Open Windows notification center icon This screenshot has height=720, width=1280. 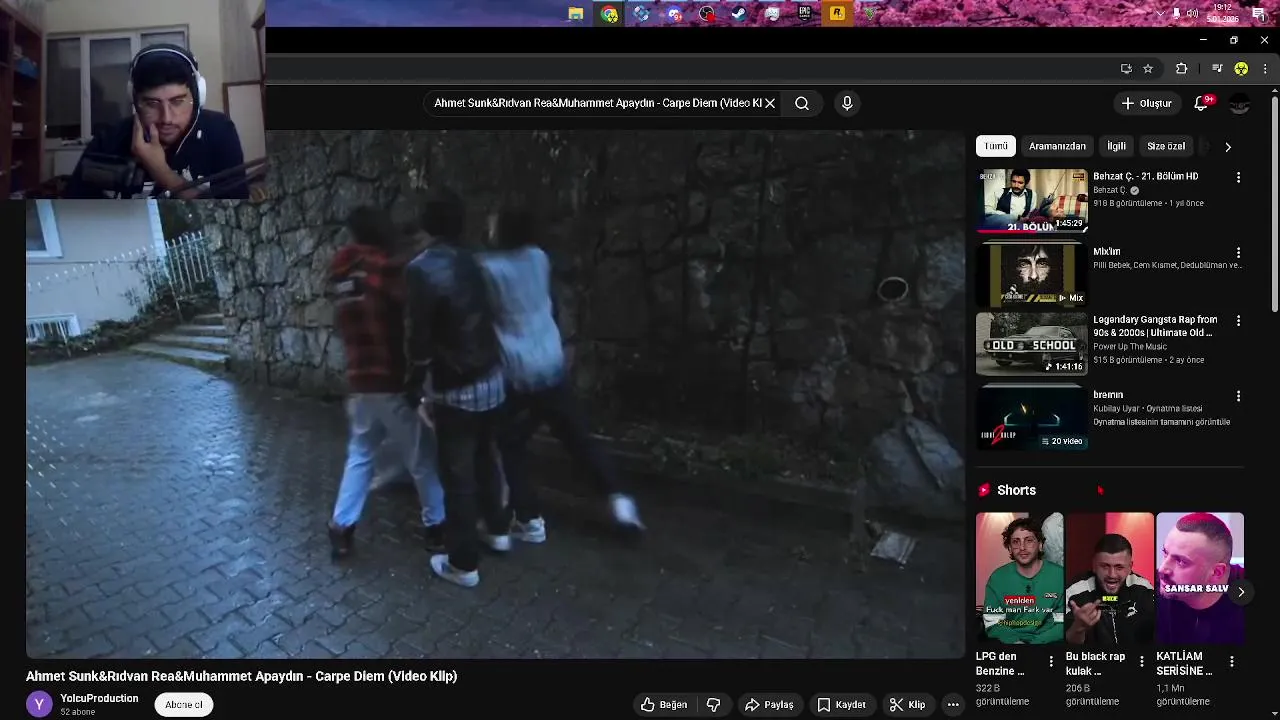coord(1259,13)
